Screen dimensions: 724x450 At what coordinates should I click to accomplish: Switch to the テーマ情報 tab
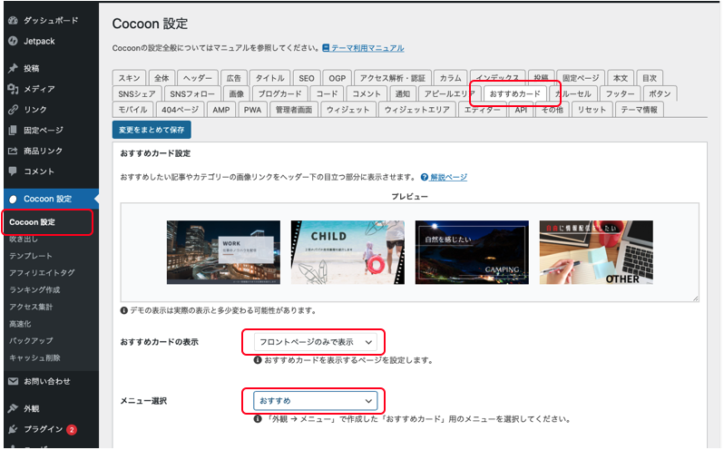point(639,109)
